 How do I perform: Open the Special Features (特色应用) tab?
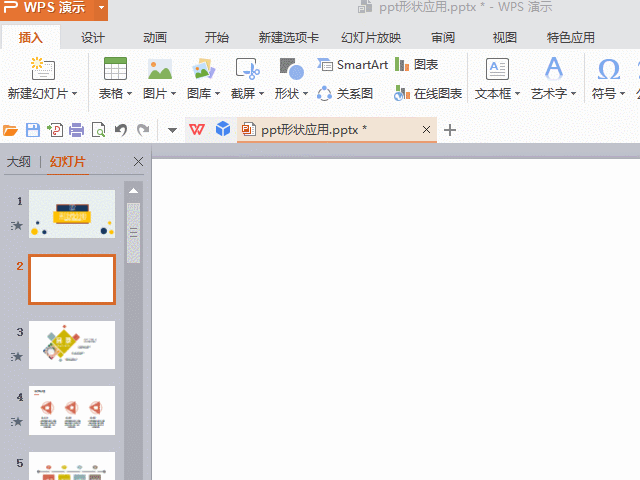pyautogui.click(x=571, y=38)
